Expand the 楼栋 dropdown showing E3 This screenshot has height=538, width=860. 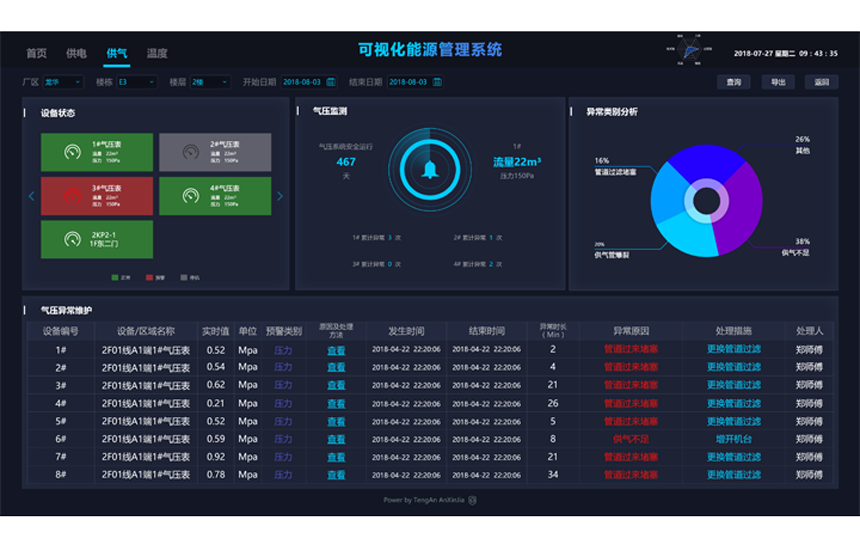pyautogui.click(x=137, y=82)
